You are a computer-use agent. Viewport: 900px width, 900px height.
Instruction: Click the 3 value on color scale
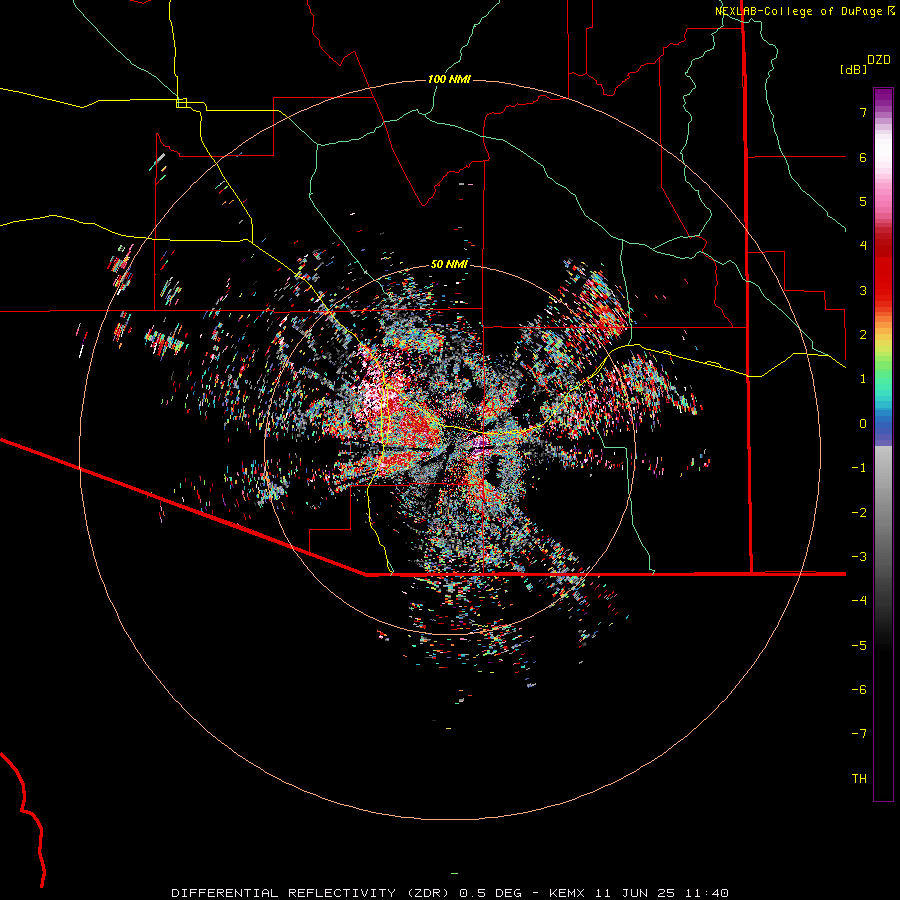pyautogui.click(x=863, y=290)
